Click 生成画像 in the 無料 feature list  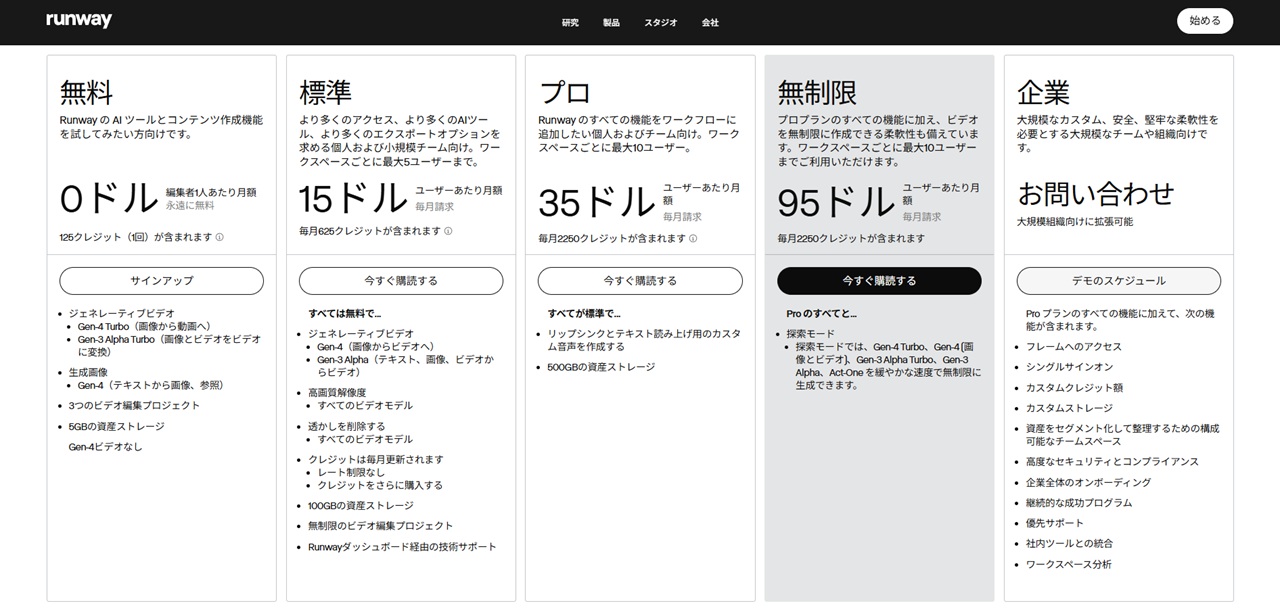(87, 372)
